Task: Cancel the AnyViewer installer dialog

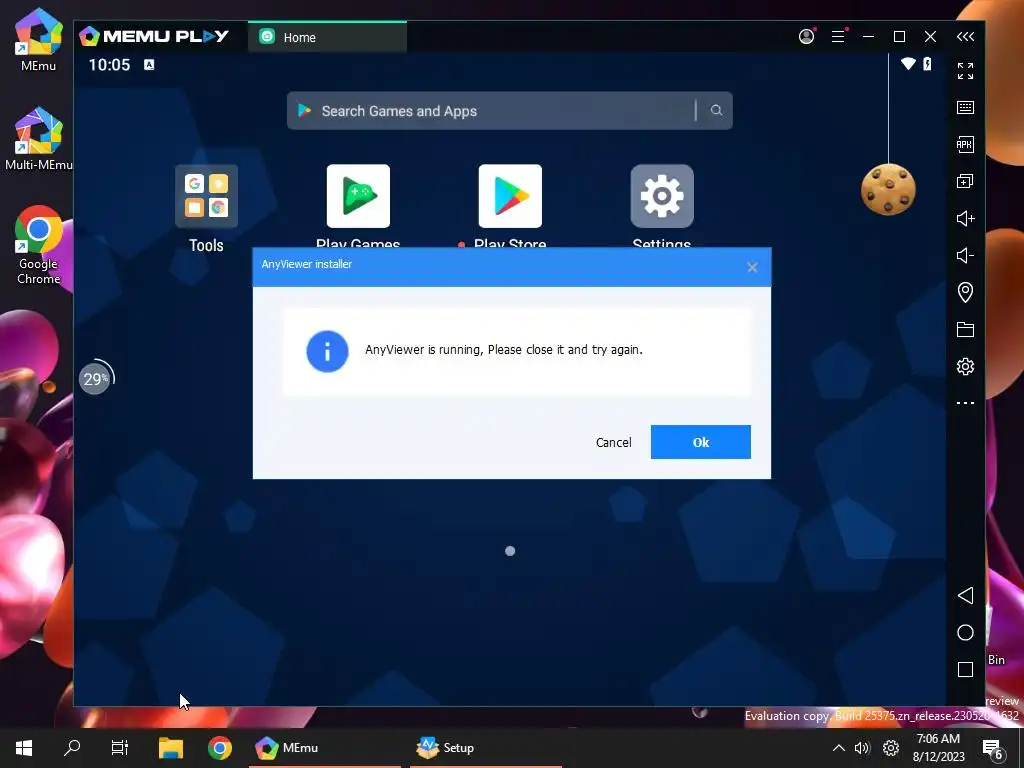Action: pyautogui.click(x=613, y=443)
